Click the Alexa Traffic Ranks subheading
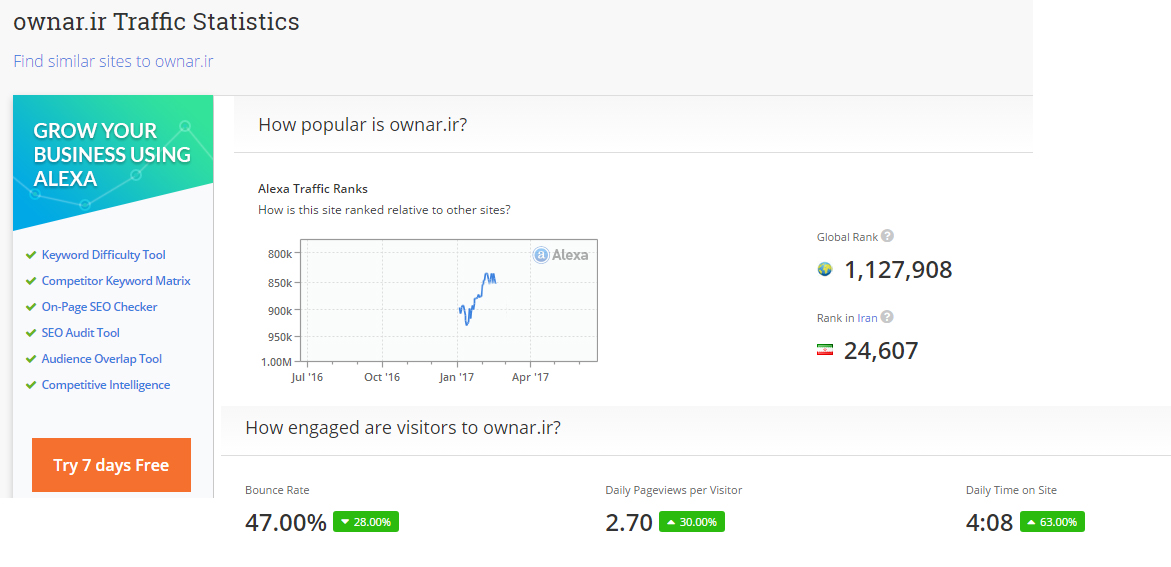 [x=313, y=189]
